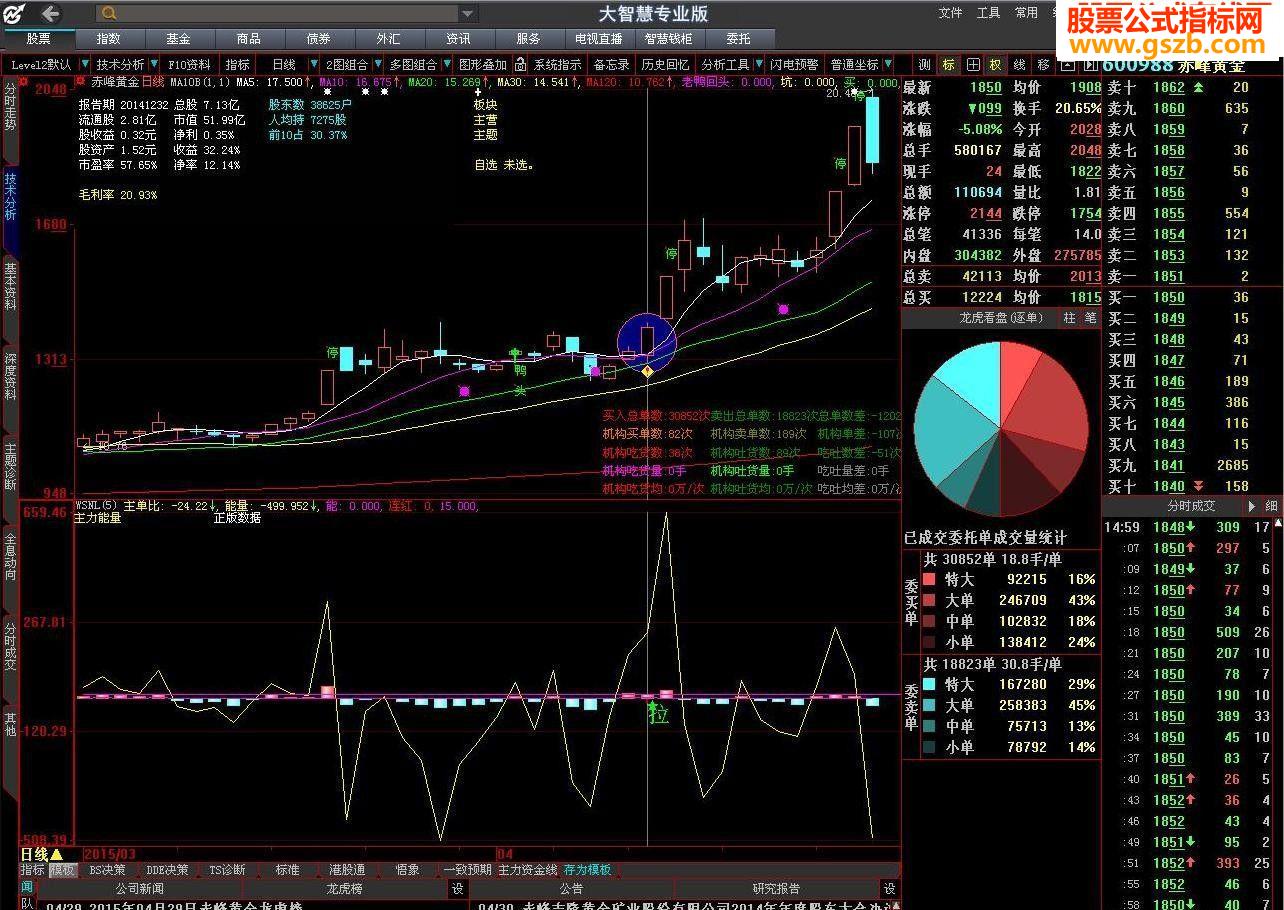This screenshot has height=910, width=1284.
Task: Open the stock search box dropdown arrow
Action: pyautogui.click(x=467, y=13)
